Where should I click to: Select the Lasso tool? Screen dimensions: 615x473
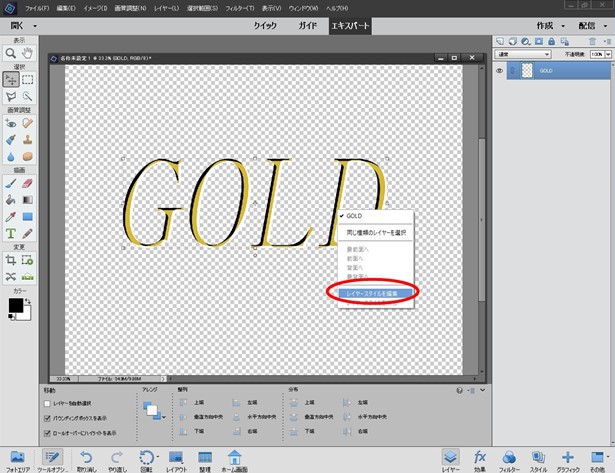click(x=11, y=96)
